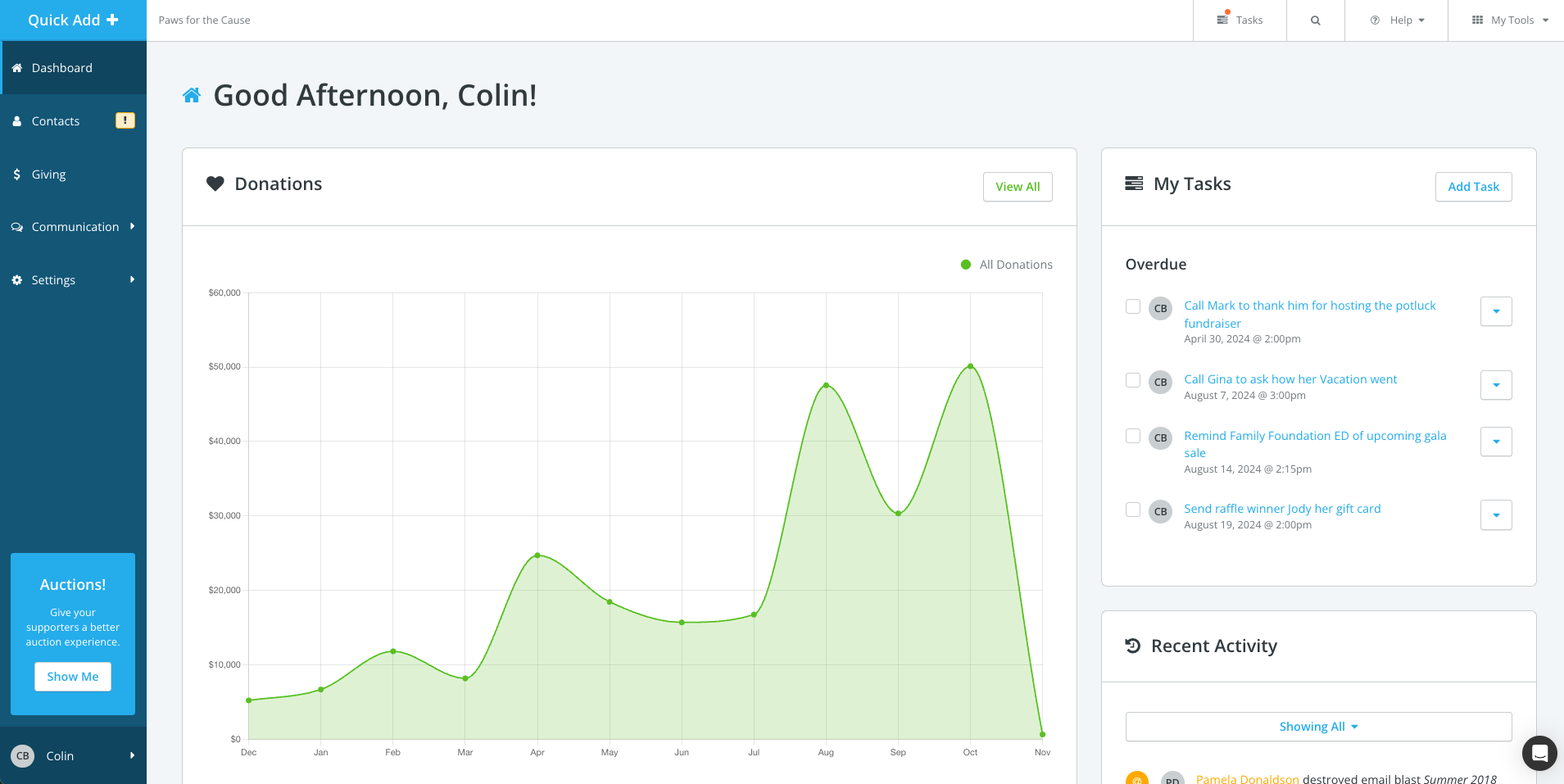Expand the Communication sidebar menu

74,227
